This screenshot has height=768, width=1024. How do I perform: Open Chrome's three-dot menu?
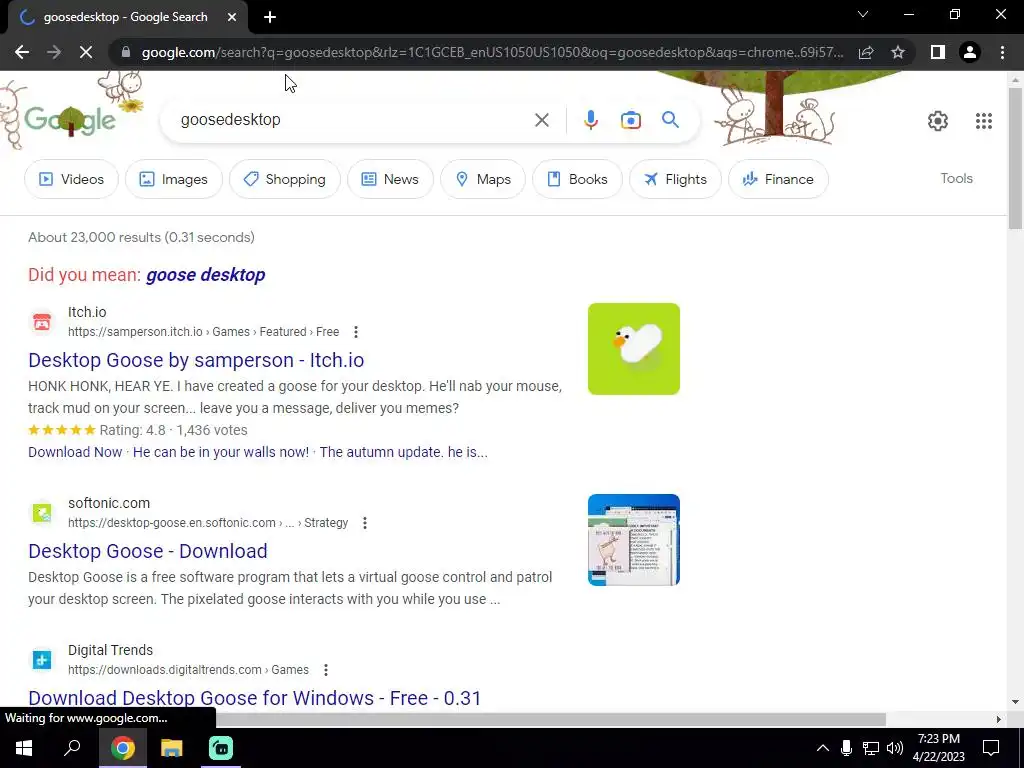[1002, 52]
